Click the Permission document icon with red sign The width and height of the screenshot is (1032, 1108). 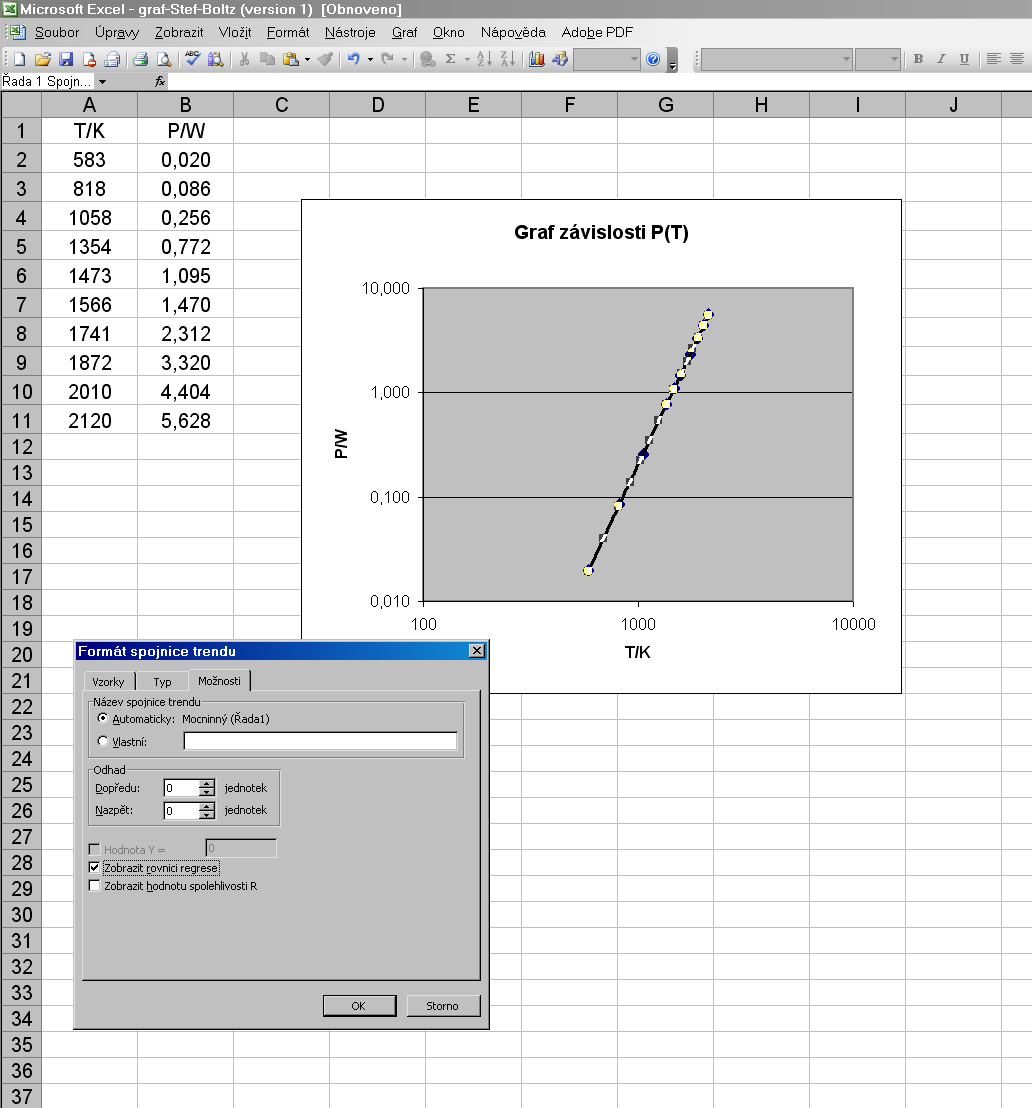89,59
